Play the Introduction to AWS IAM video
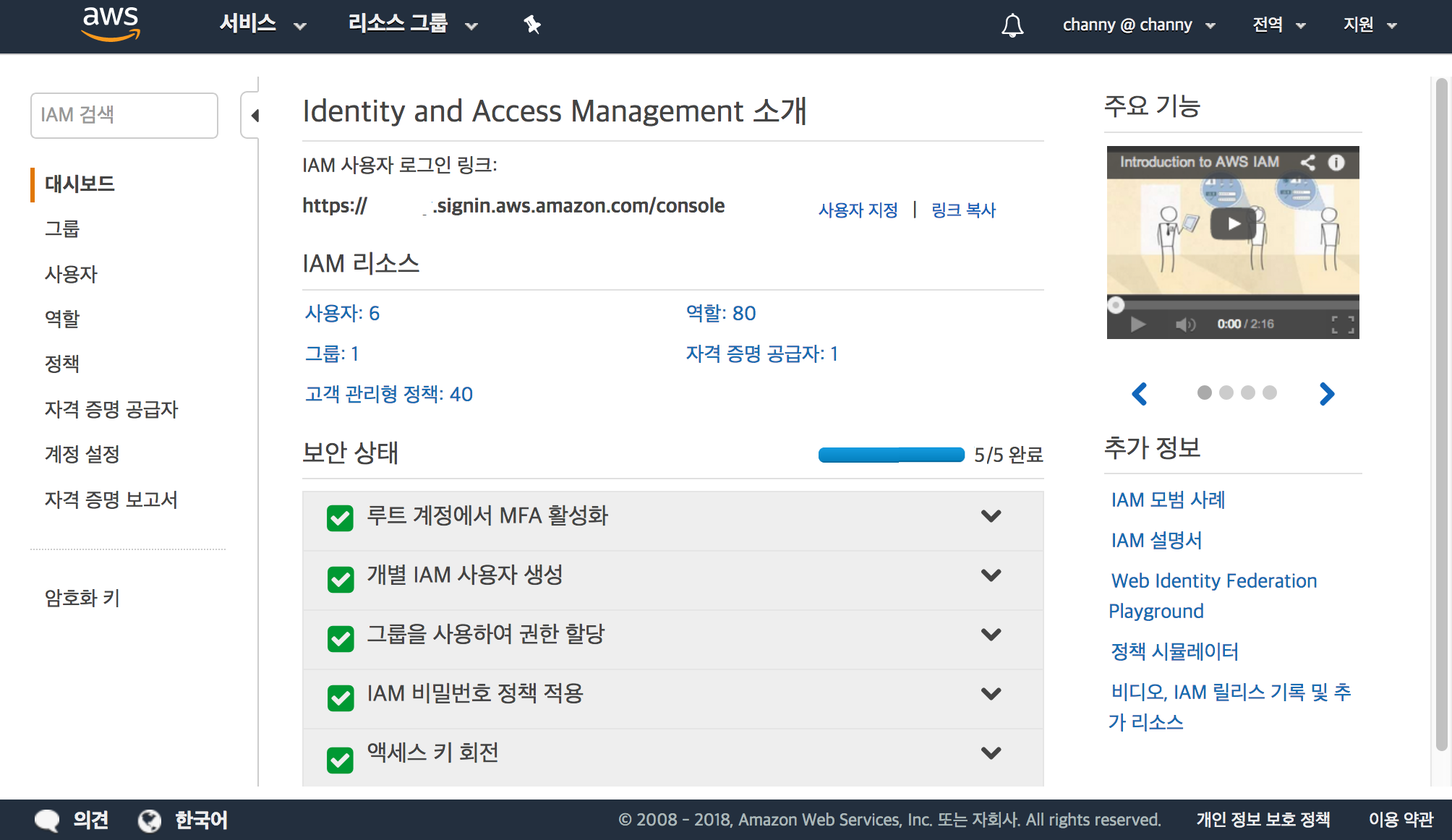Screen dimensions: 1452x840 1233,224
